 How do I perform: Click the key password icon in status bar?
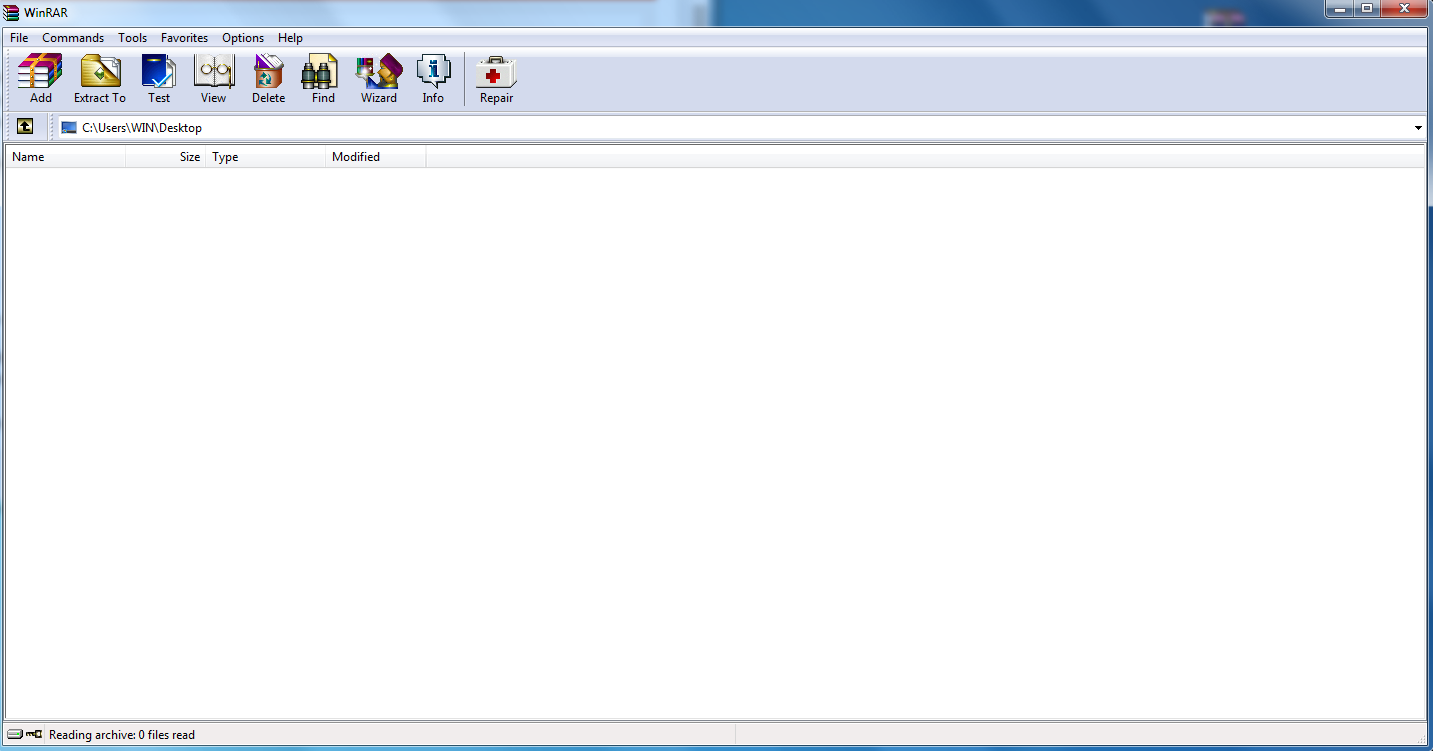click(x=34, y=735)
